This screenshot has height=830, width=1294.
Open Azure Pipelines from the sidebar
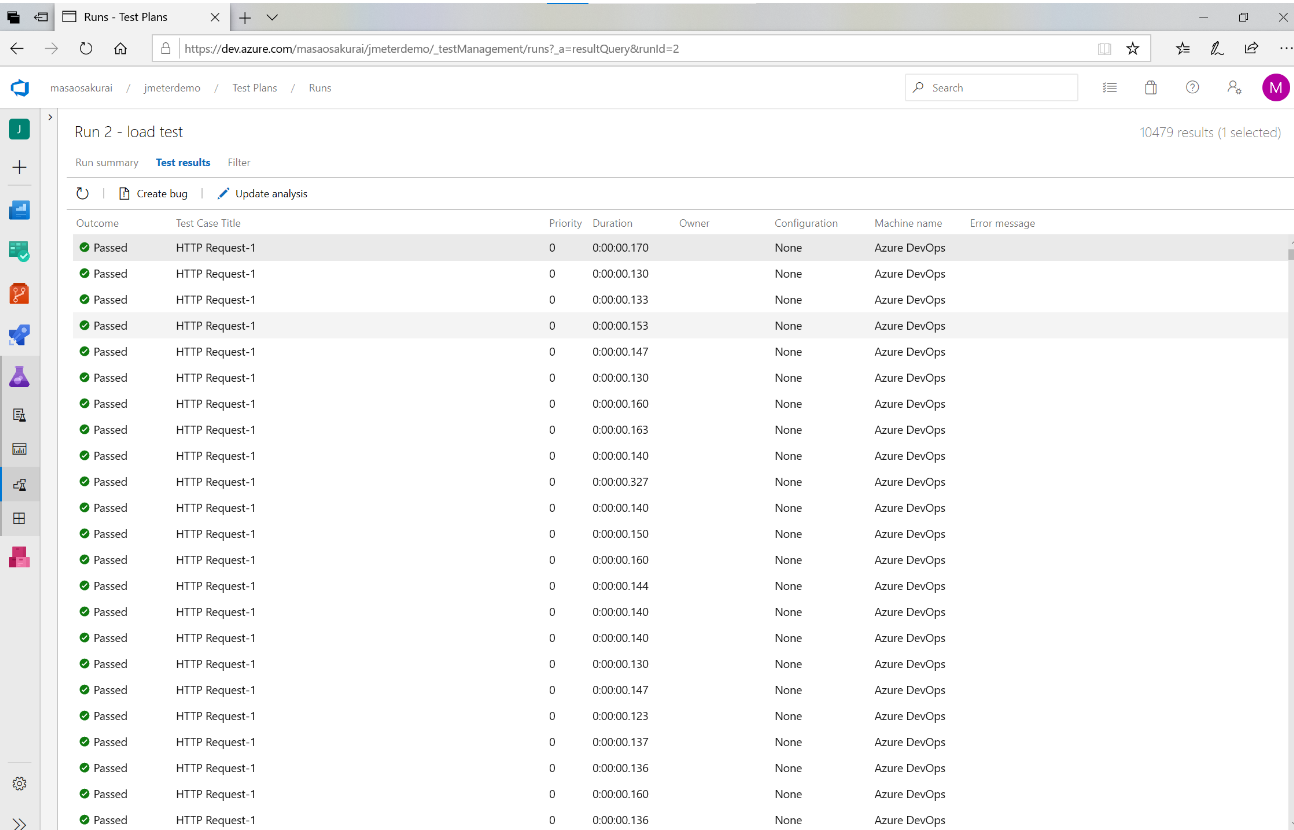(19, 335)
